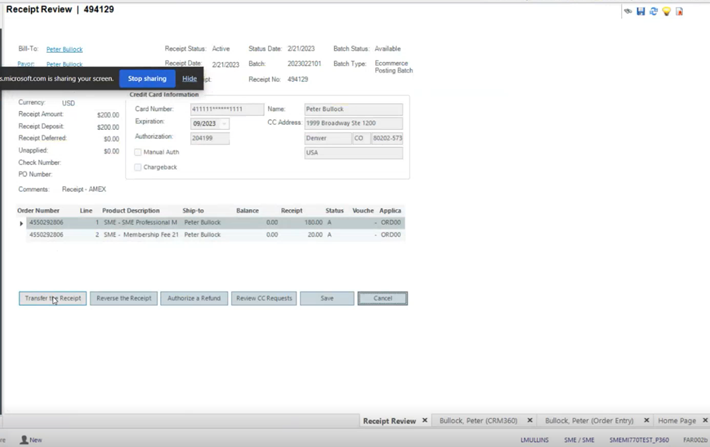Screen dimensions: 710x447
Task: Open Payor Peter Bullock link
Action: tap(64, 64)
